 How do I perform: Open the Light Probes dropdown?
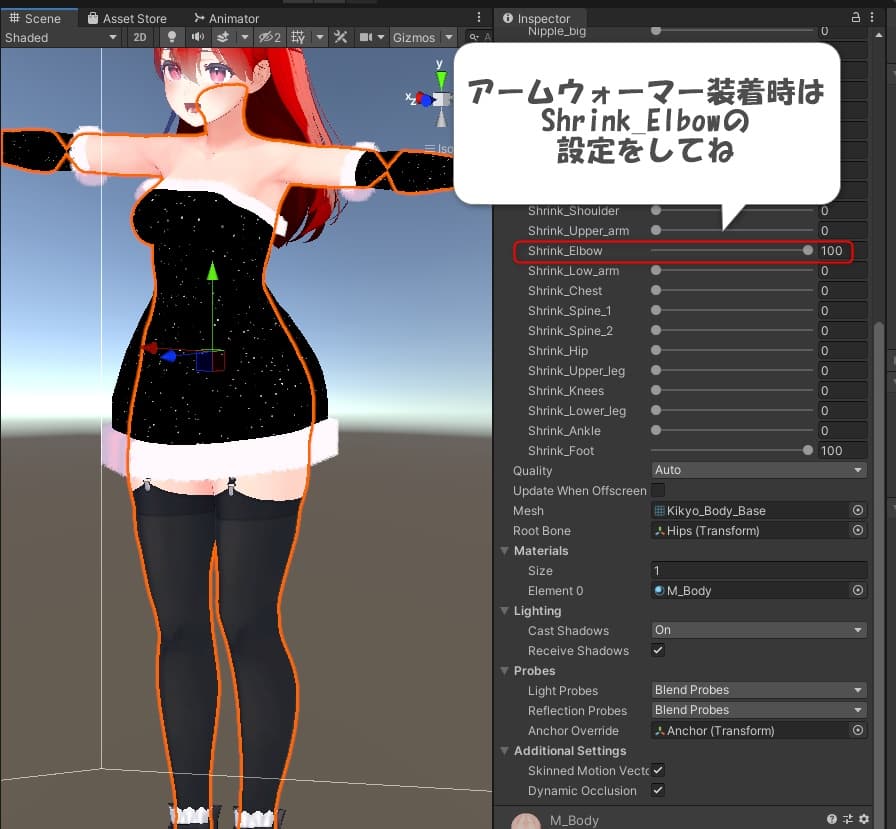pyautogui.click(x=758, y=690)
